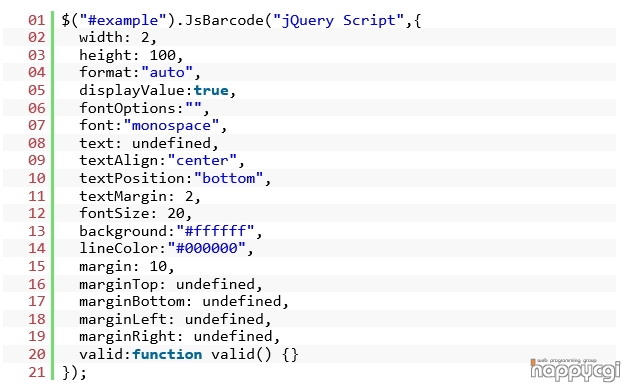
Task: Click the happycgi watermark logo
Action: [575, 369]
